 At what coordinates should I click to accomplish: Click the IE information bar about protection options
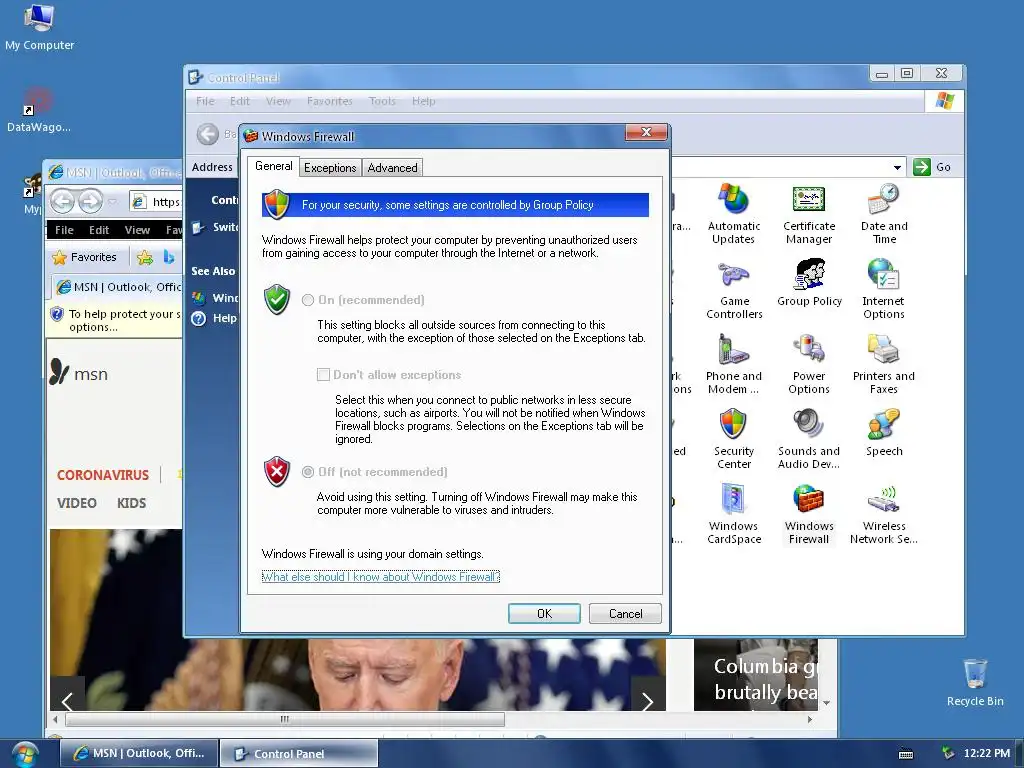pyautogui.click(x=115, y=320)
